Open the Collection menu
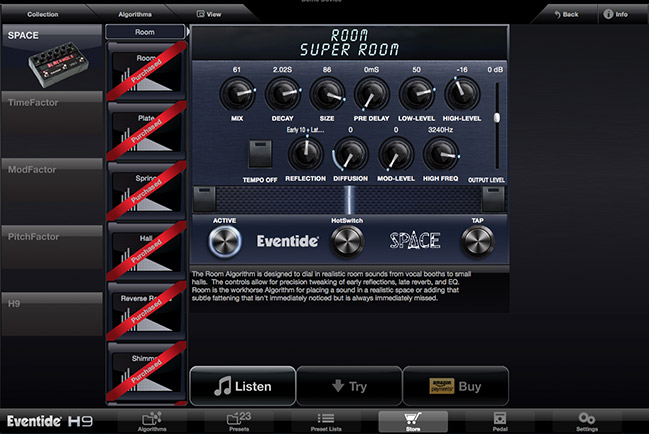Viewport: 649px width, 434px height. tap(43, 14)
